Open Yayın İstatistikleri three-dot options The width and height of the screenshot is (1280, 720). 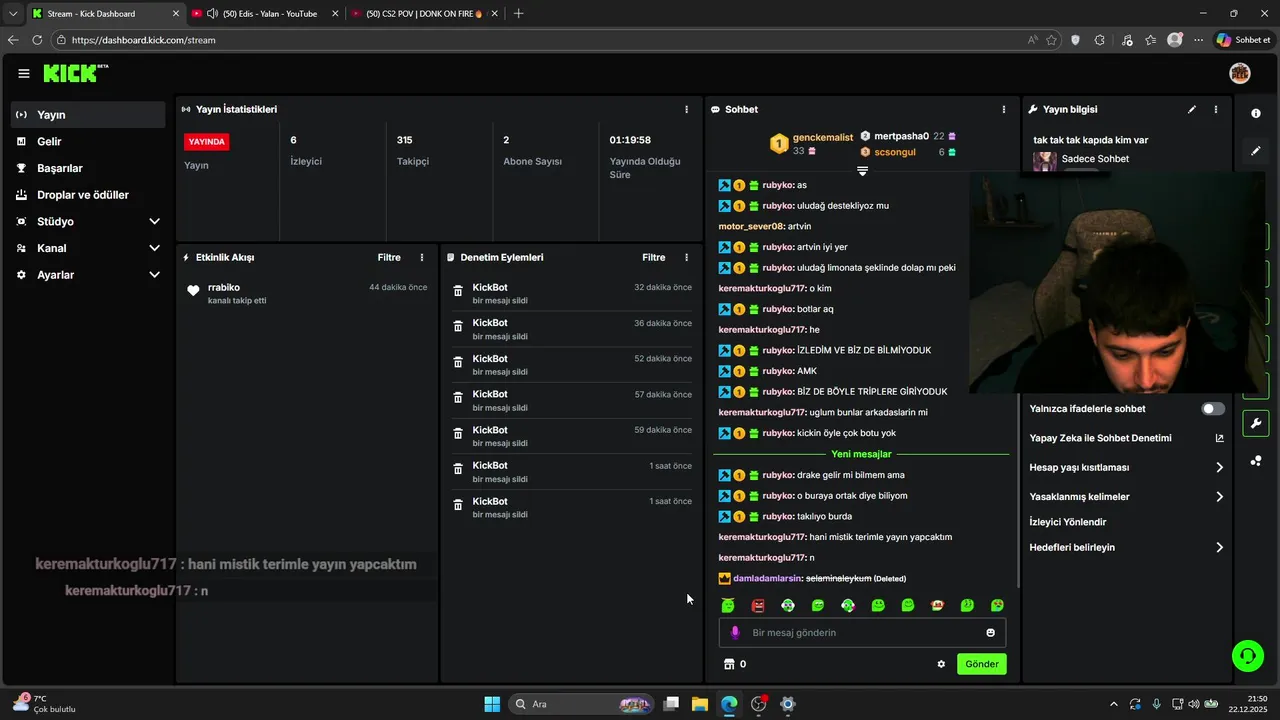[x=686, y=109]
